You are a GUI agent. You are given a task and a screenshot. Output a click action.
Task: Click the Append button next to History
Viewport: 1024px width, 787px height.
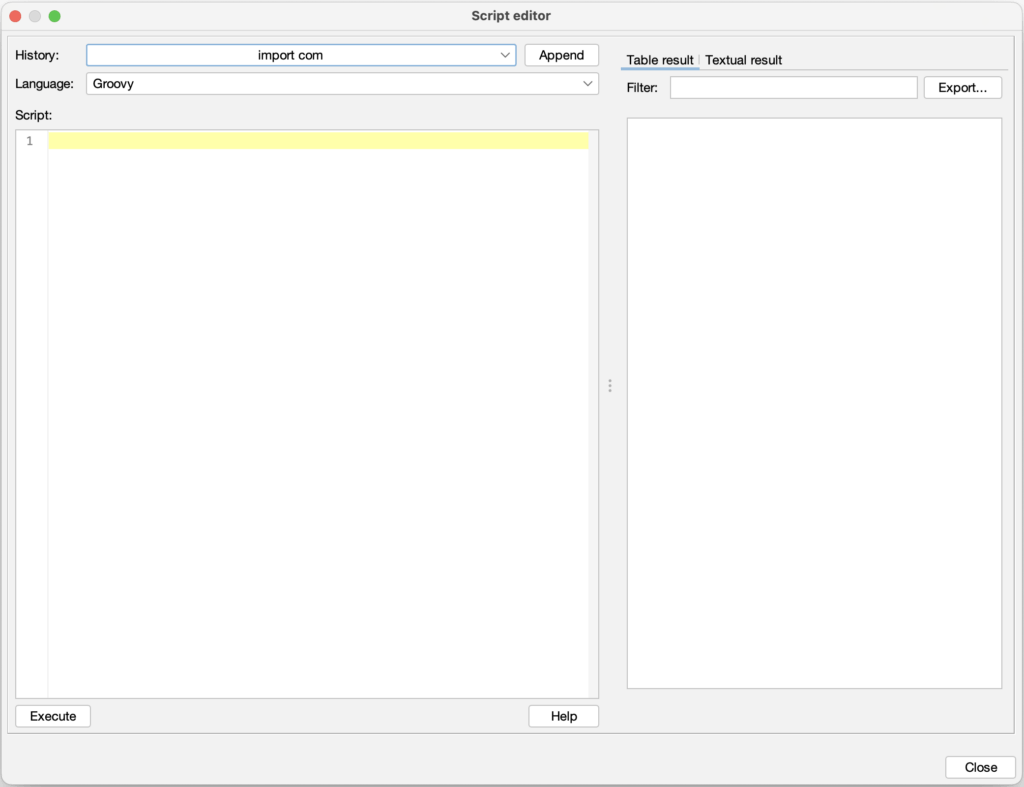(561, 55)
